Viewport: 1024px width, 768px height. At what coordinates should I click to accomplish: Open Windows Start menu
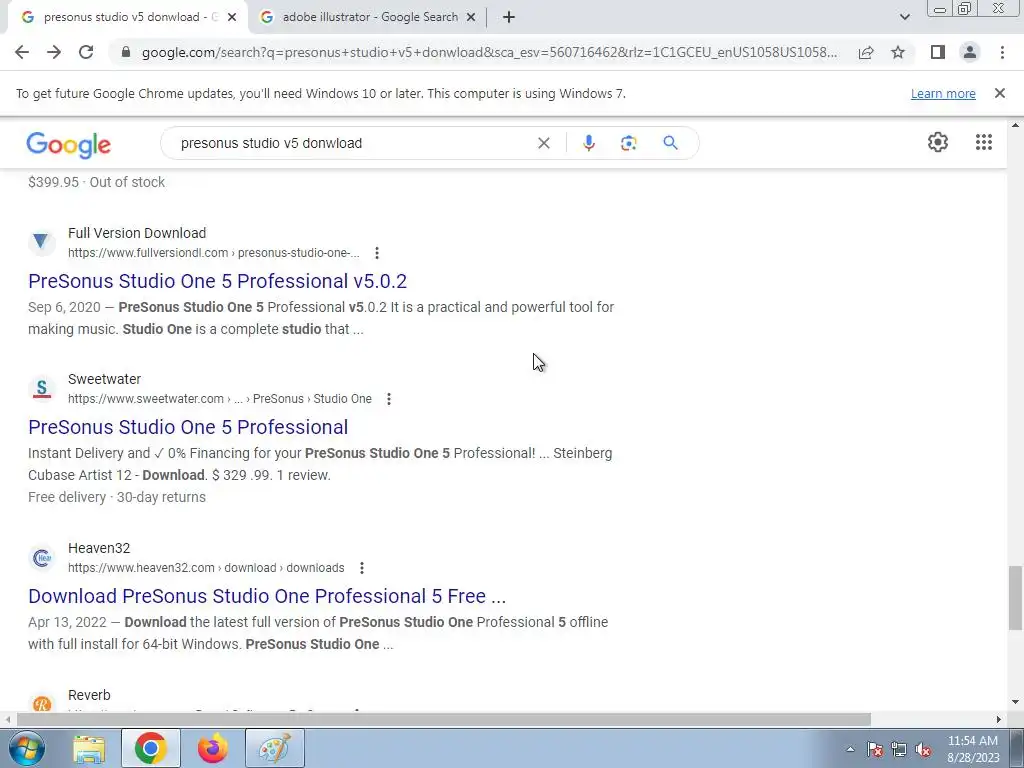click(26, 748)
